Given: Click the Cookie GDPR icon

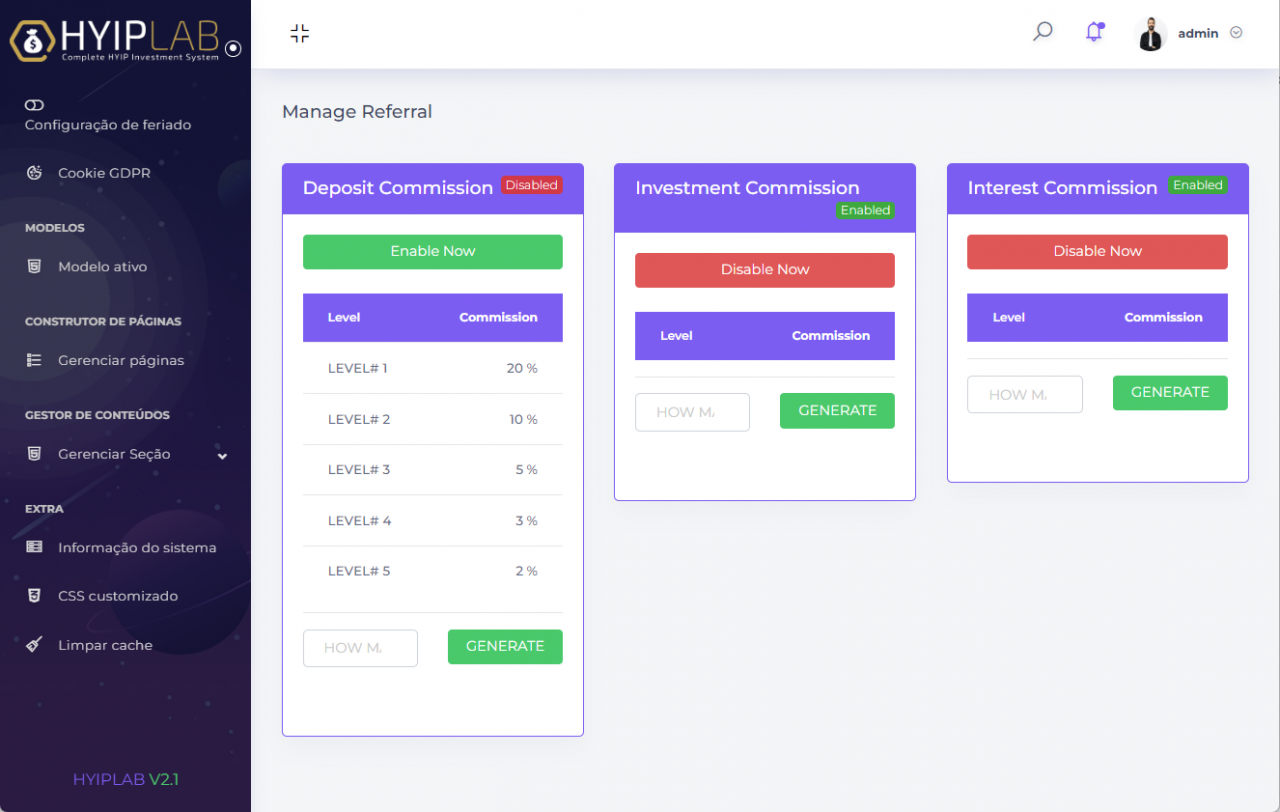Looking at the screenshot, I should tap(34, 173).
